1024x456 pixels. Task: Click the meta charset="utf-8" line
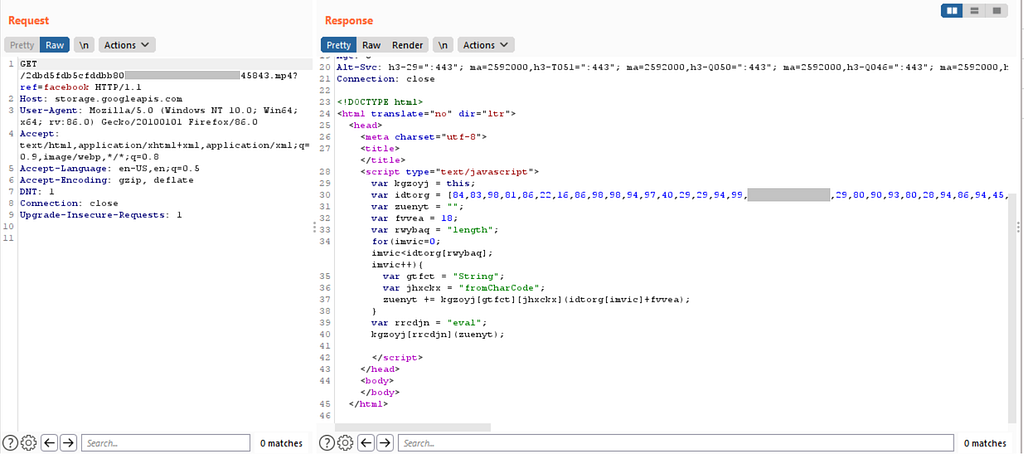coord(423,137)
